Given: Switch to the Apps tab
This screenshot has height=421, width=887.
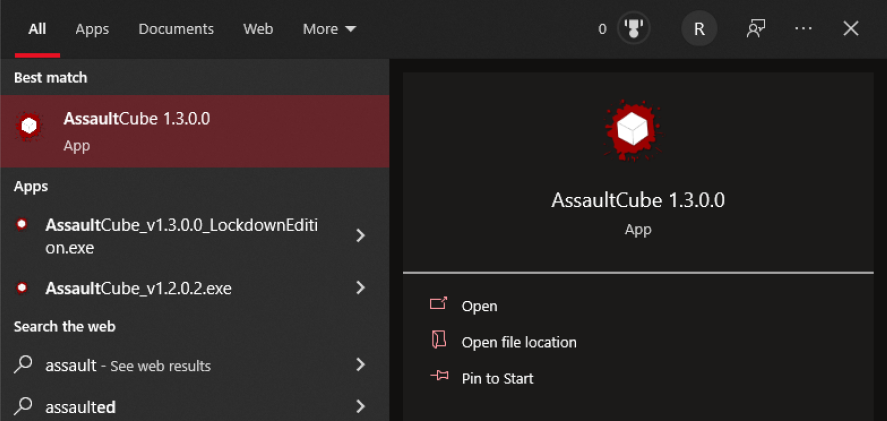Looking at the screenshot, I should pos(92,29).
